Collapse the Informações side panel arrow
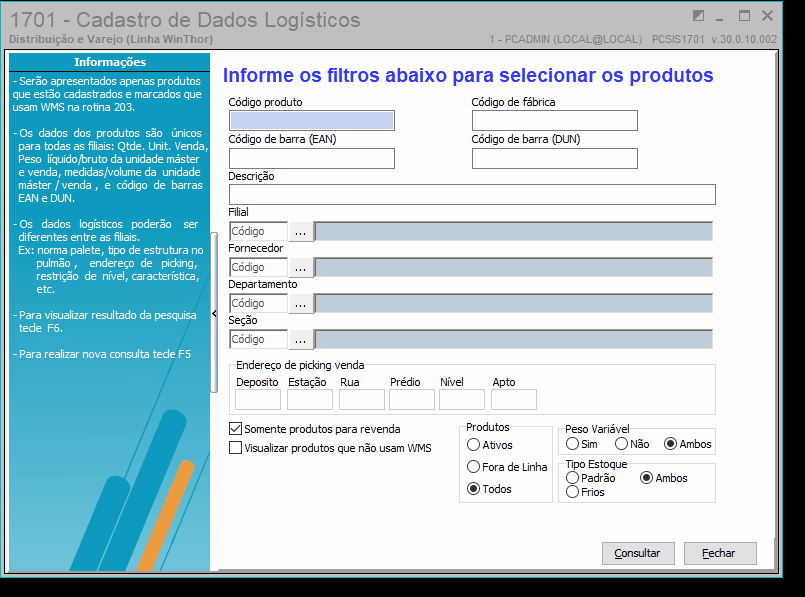805x597 pixels. 214,313
